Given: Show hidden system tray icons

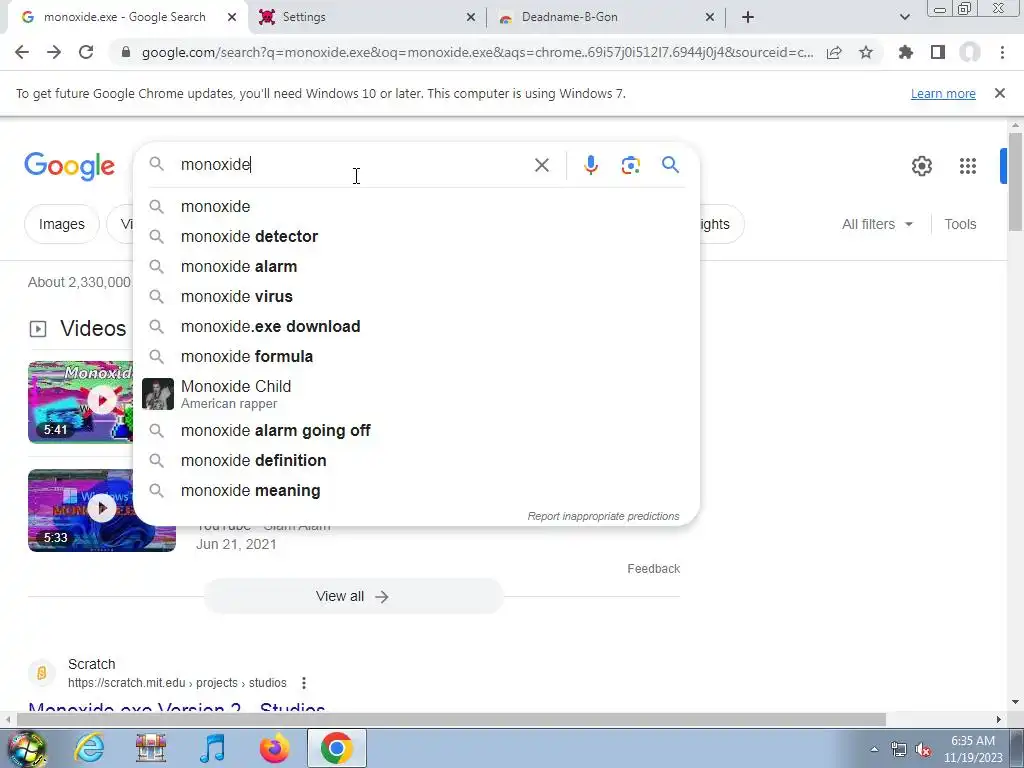Looking at the screenshot, I should [x=874, y=750].
